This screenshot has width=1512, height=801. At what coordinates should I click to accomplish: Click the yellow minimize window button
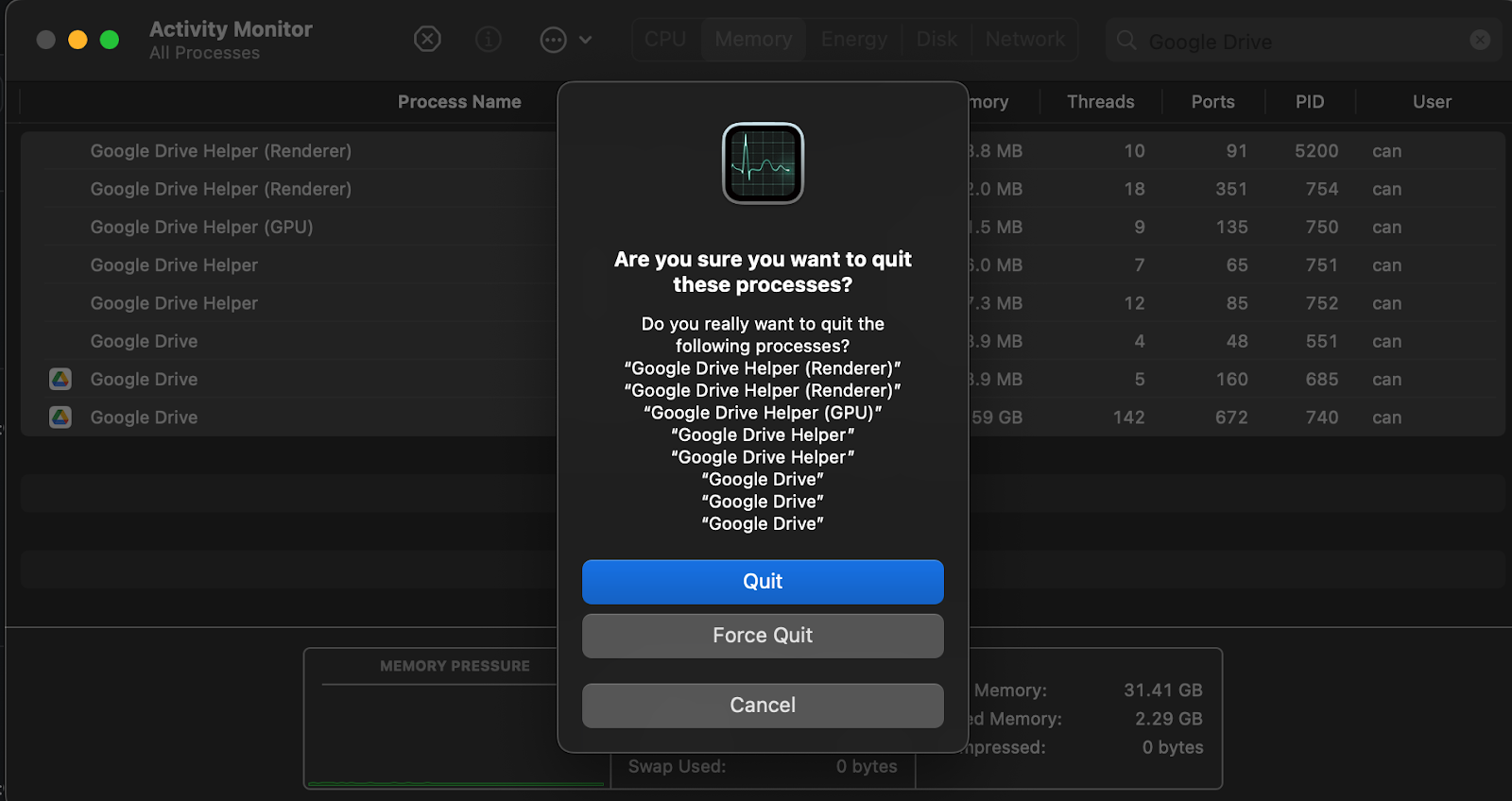[x=77, y=40]
